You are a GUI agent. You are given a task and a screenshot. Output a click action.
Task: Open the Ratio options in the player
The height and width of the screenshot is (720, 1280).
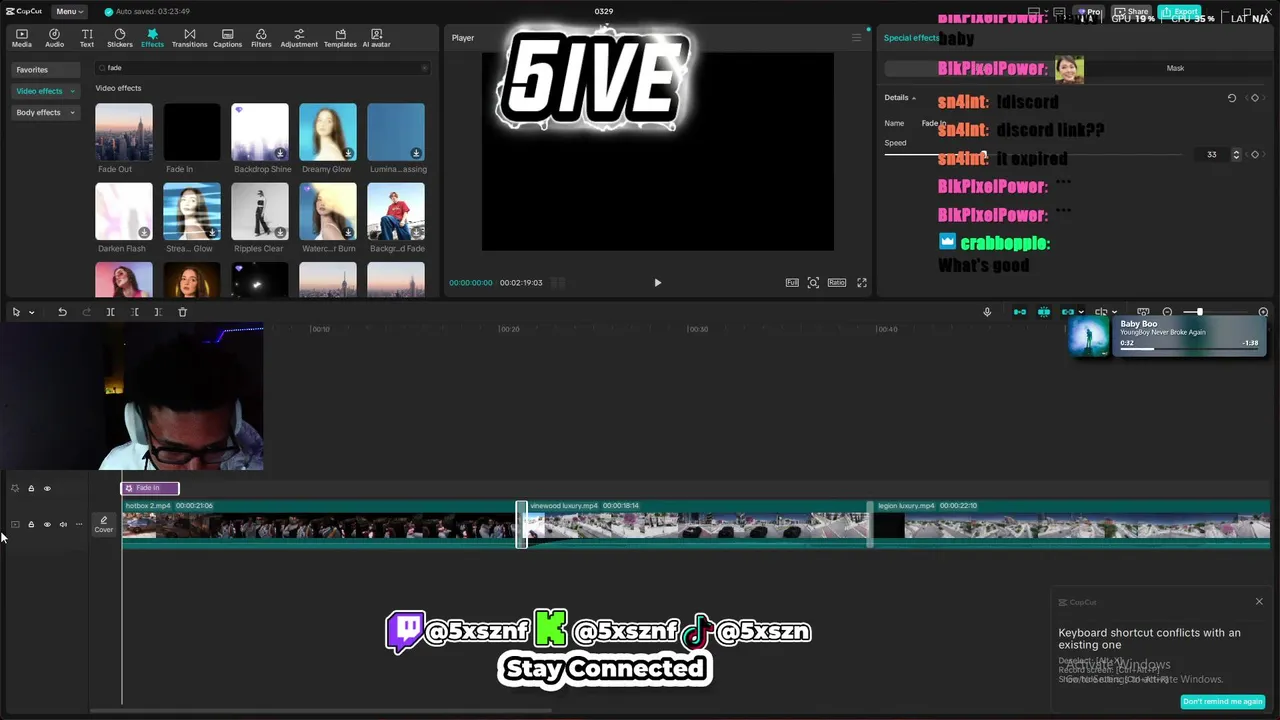coord(837,283)
